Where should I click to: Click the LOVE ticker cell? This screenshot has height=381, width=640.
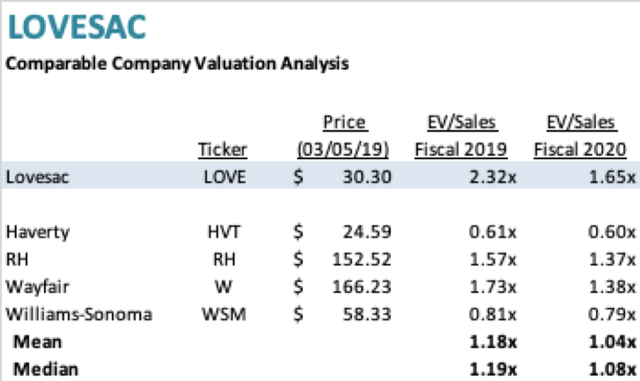[x=225, y=177]
